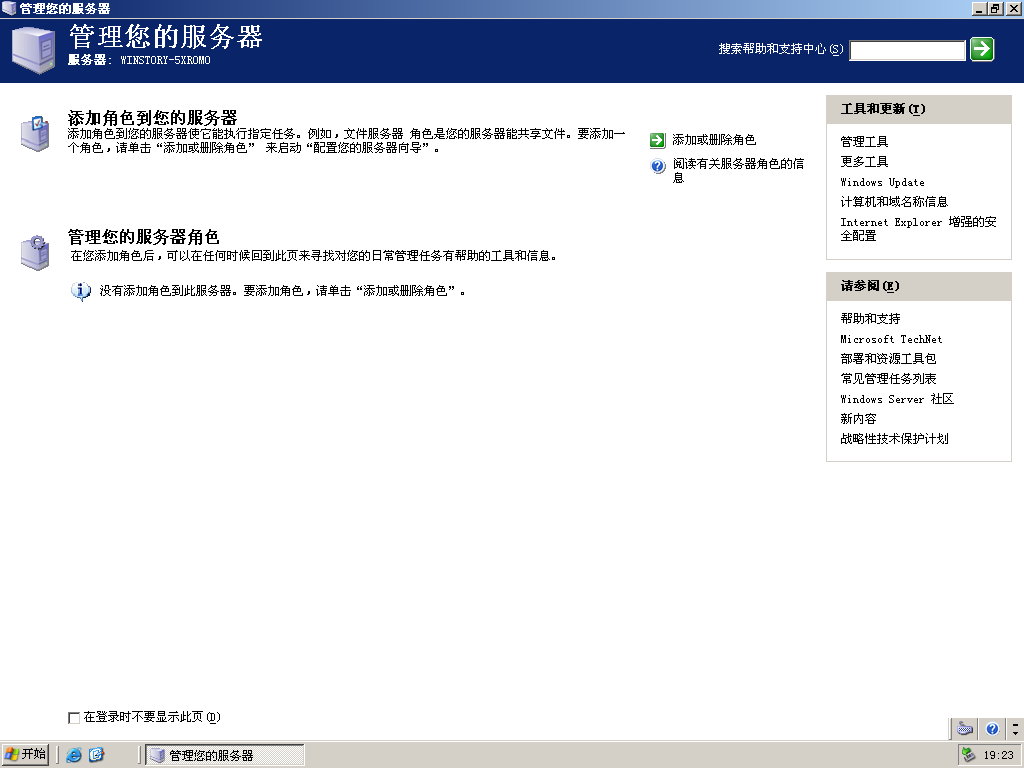Launch Internet Explorer from the quick launch bar
1024x768 pixels.
(x=74, y=755)
